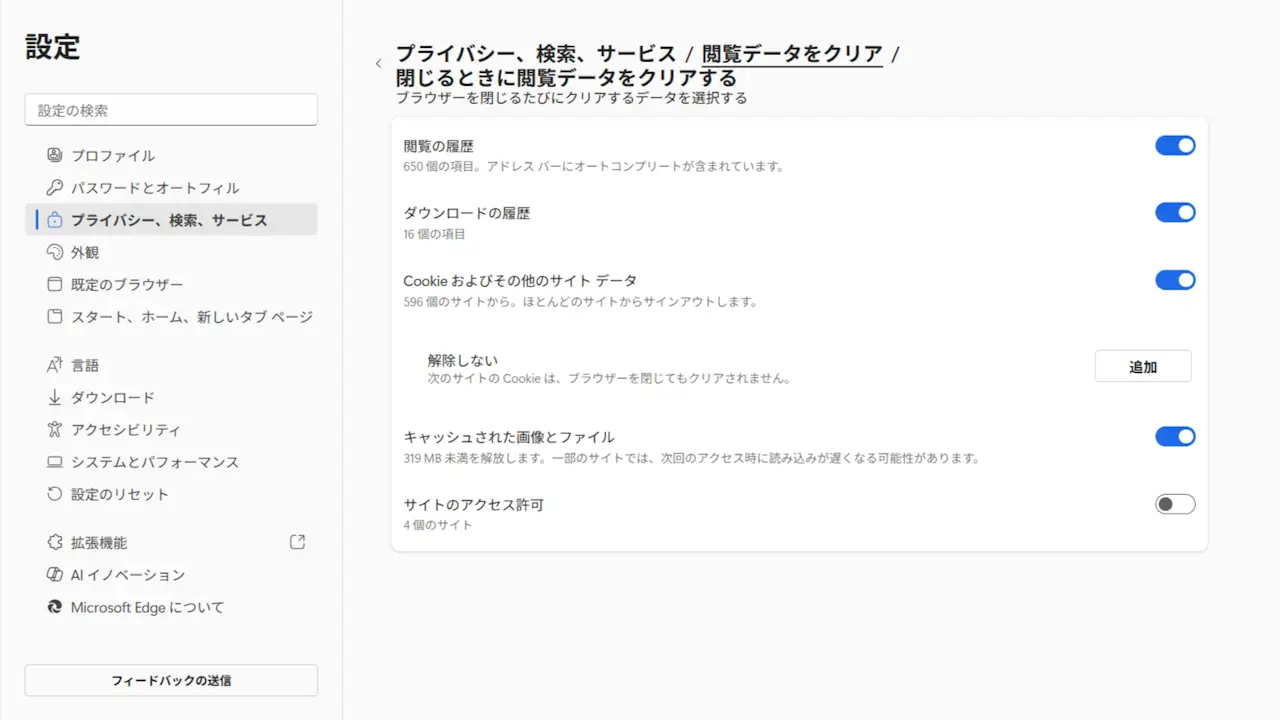Open System and Performance (システムとパフォーマンス) settings

(x=154, y=462)
